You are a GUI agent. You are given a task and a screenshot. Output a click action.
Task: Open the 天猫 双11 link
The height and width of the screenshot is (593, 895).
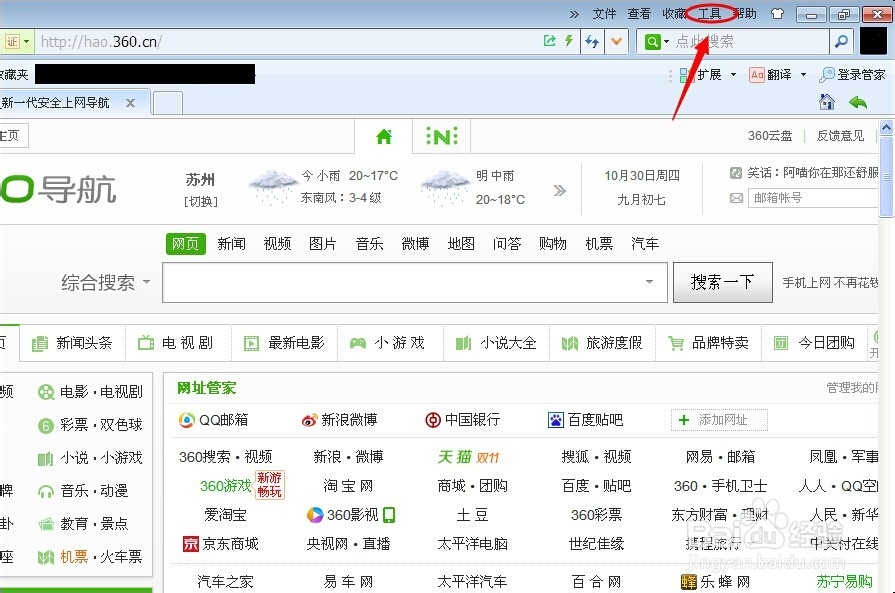(469, 457)
